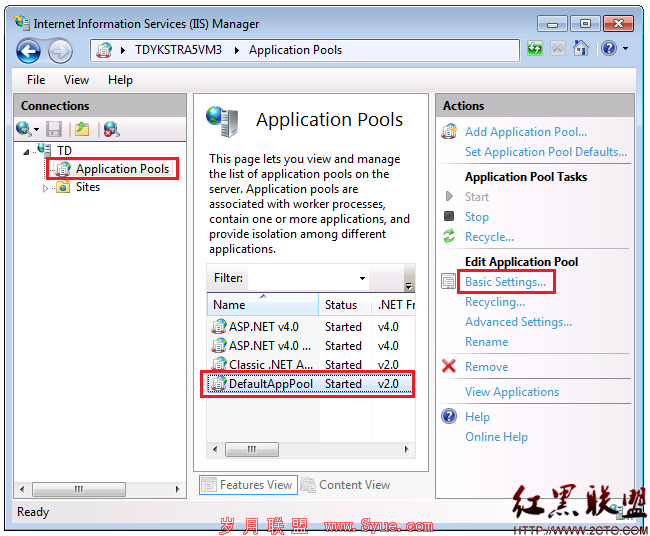This screenshot has width=650, height=536.
Task: Click Set Application Pool Defaults... link
Action: point(546,152)
